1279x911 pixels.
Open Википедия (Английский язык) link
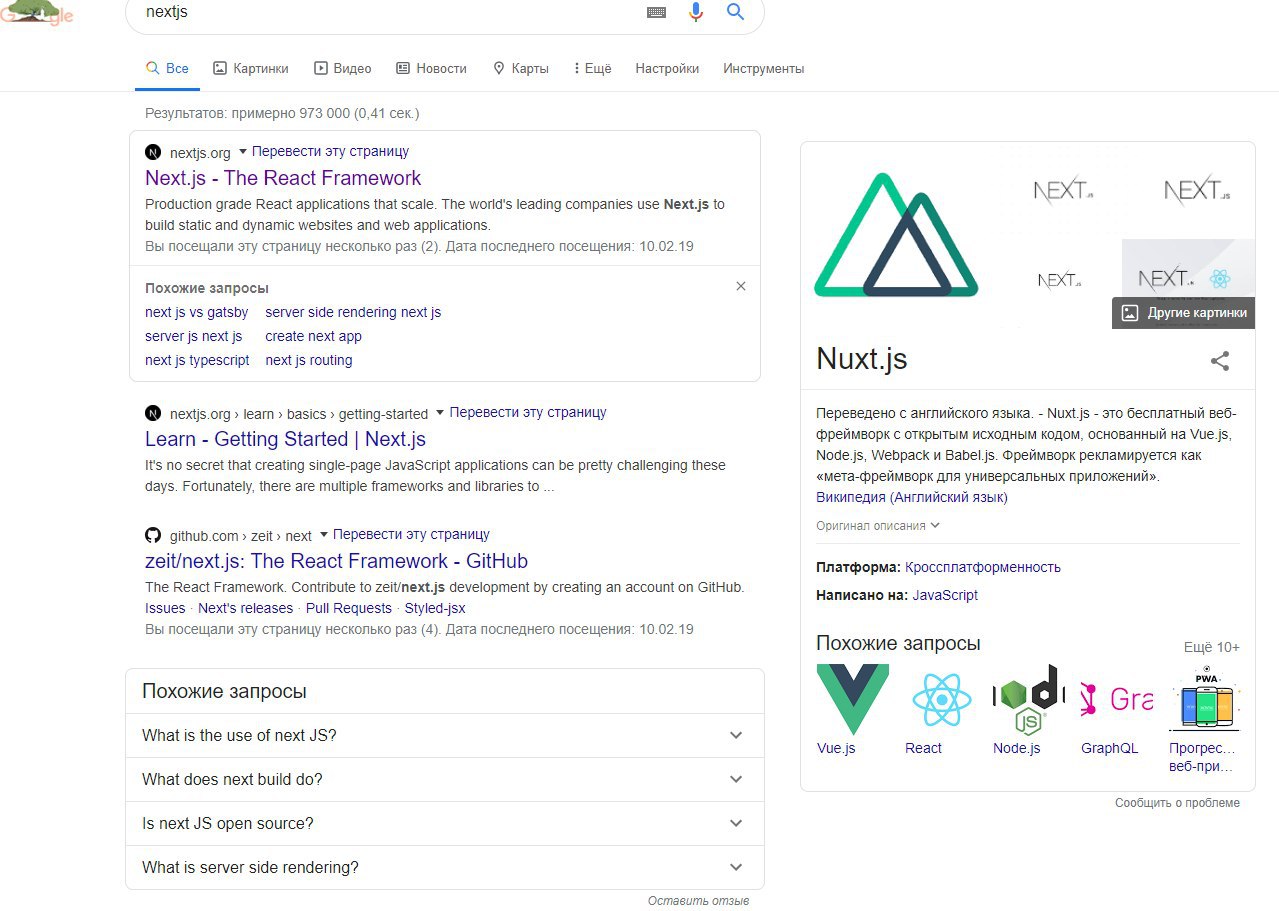(912, 497)
